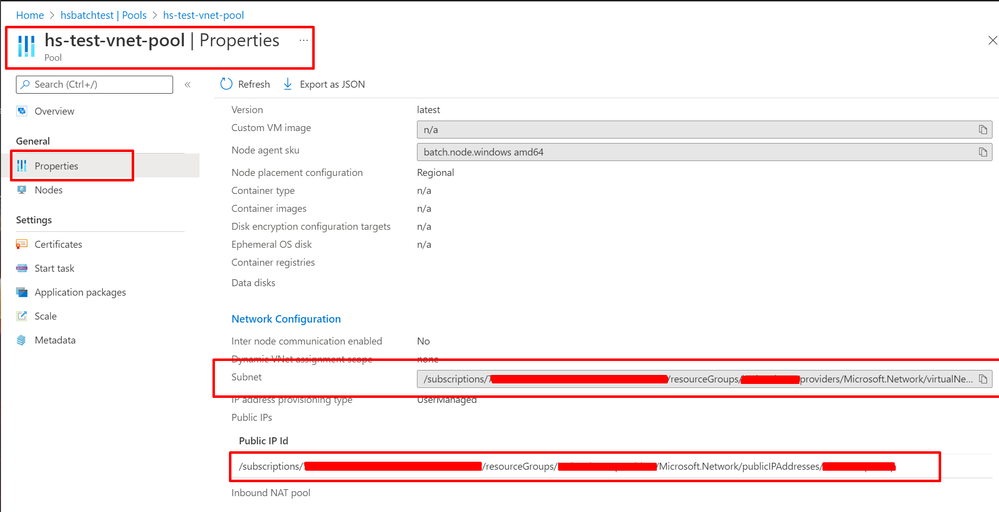This screenshot has width=999, height=512.
Task: Collapse the left navigation pane
Action: pos(188,85)
